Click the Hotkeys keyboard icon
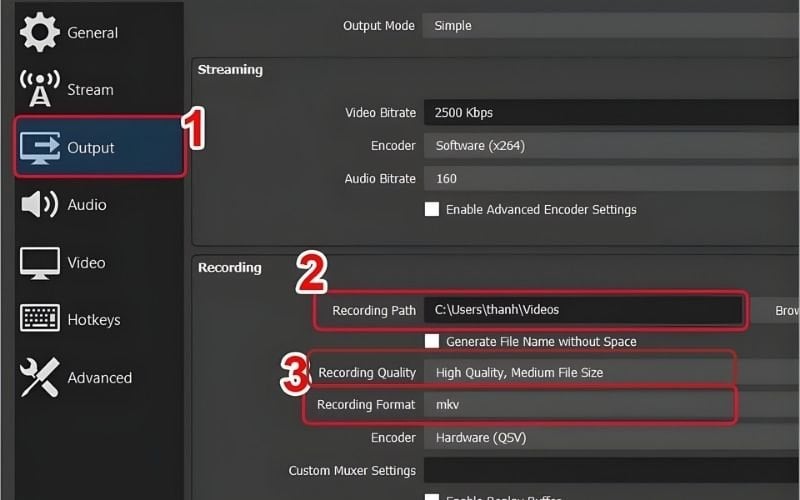This screenshot has height=500, width=800. click(x=40, y=320)
